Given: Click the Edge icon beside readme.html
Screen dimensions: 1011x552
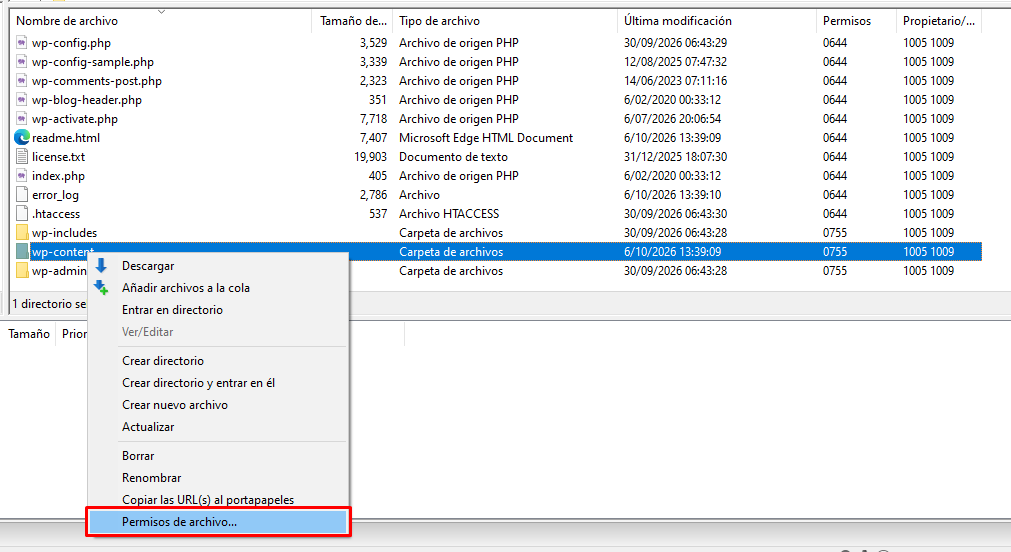Looking at the screenshot, I should click(22, 137).
